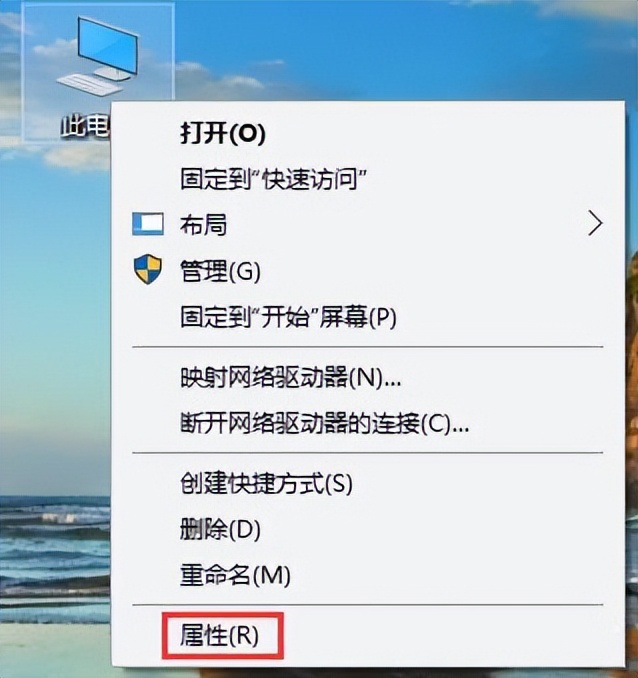
Task: Select 断开网络驱动器的连接(C)... entry
Action: [324, 423]
